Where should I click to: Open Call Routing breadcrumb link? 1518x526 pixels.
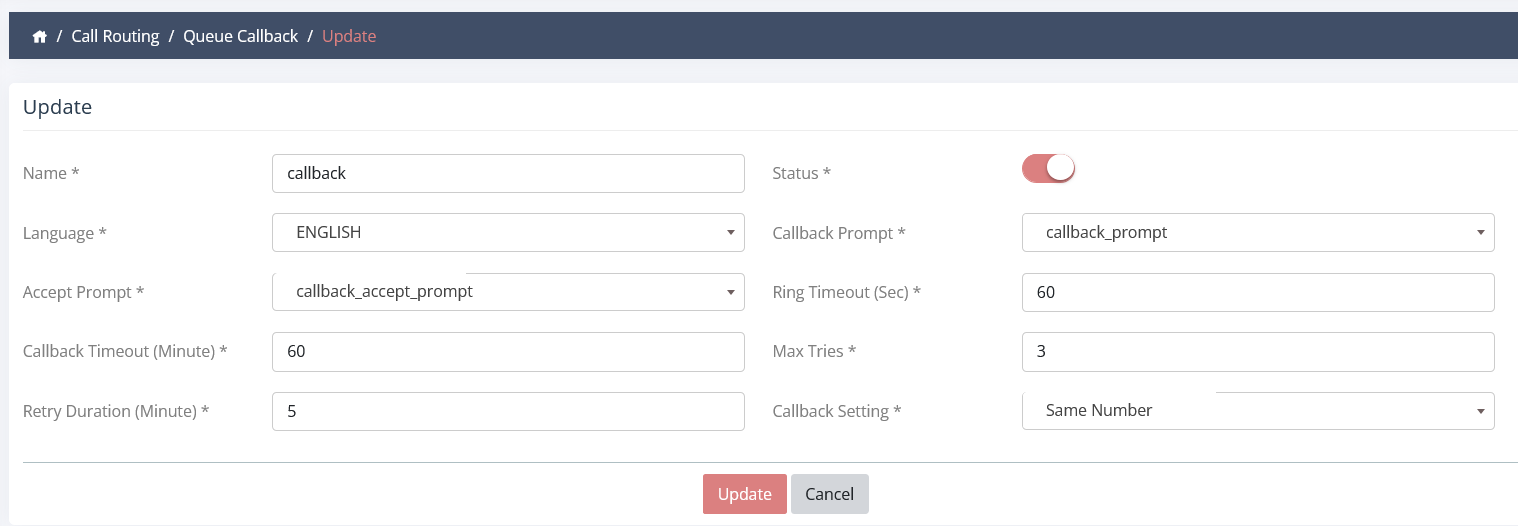[x=115, y=36]
